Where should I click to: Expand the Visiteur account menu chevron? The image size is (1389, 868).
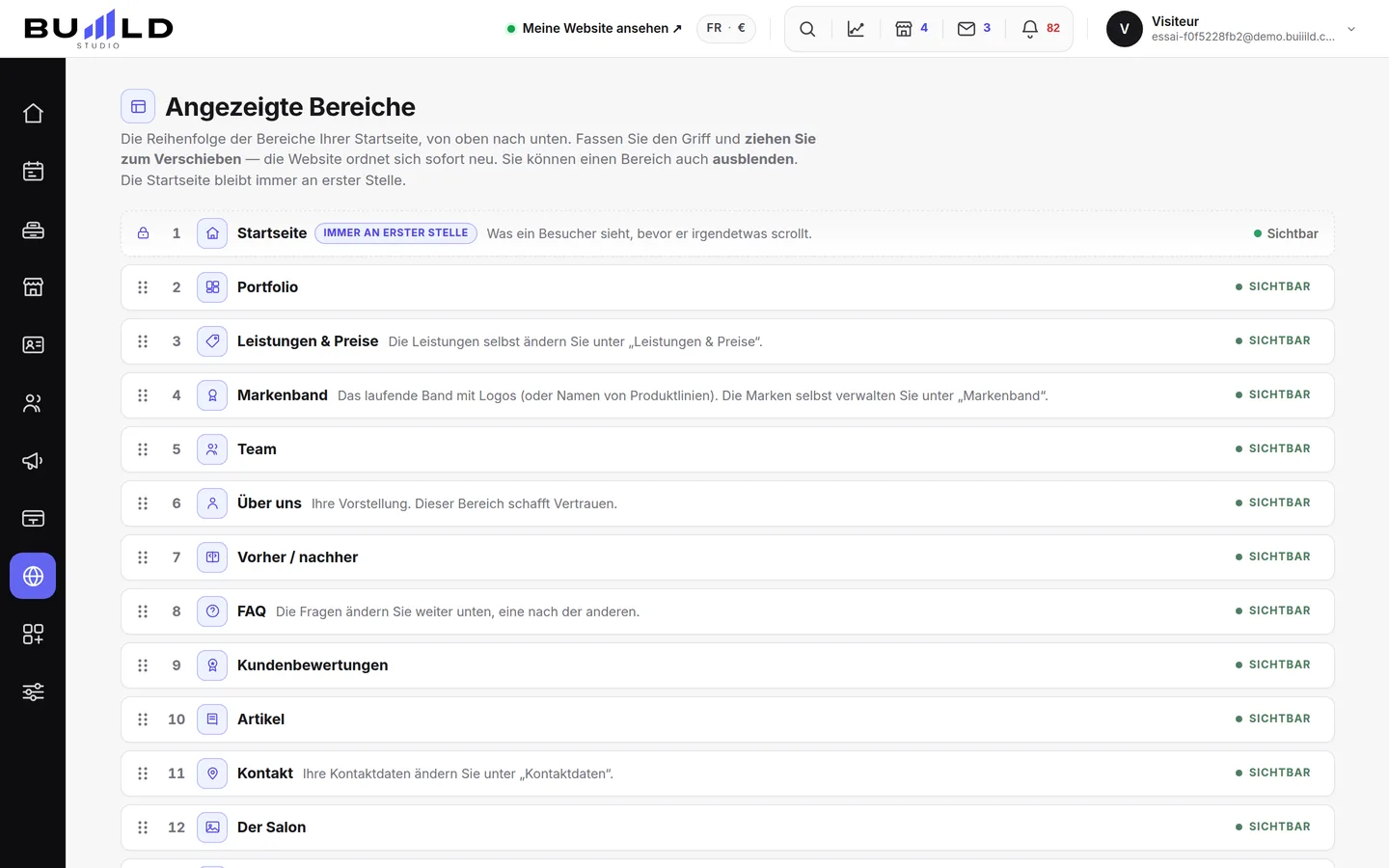tap(1351, 29)
